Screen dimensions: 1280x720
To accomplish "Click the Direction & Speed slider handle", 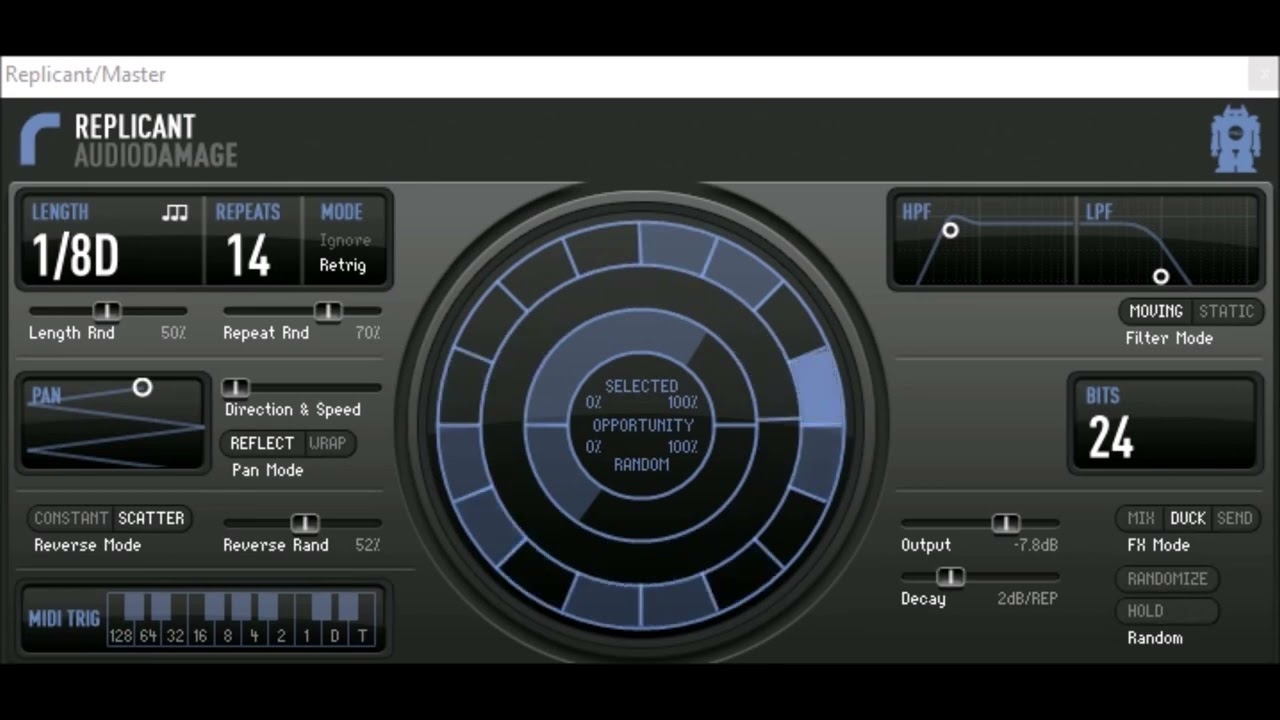I will pyautogui.click(x=235, y=387).
